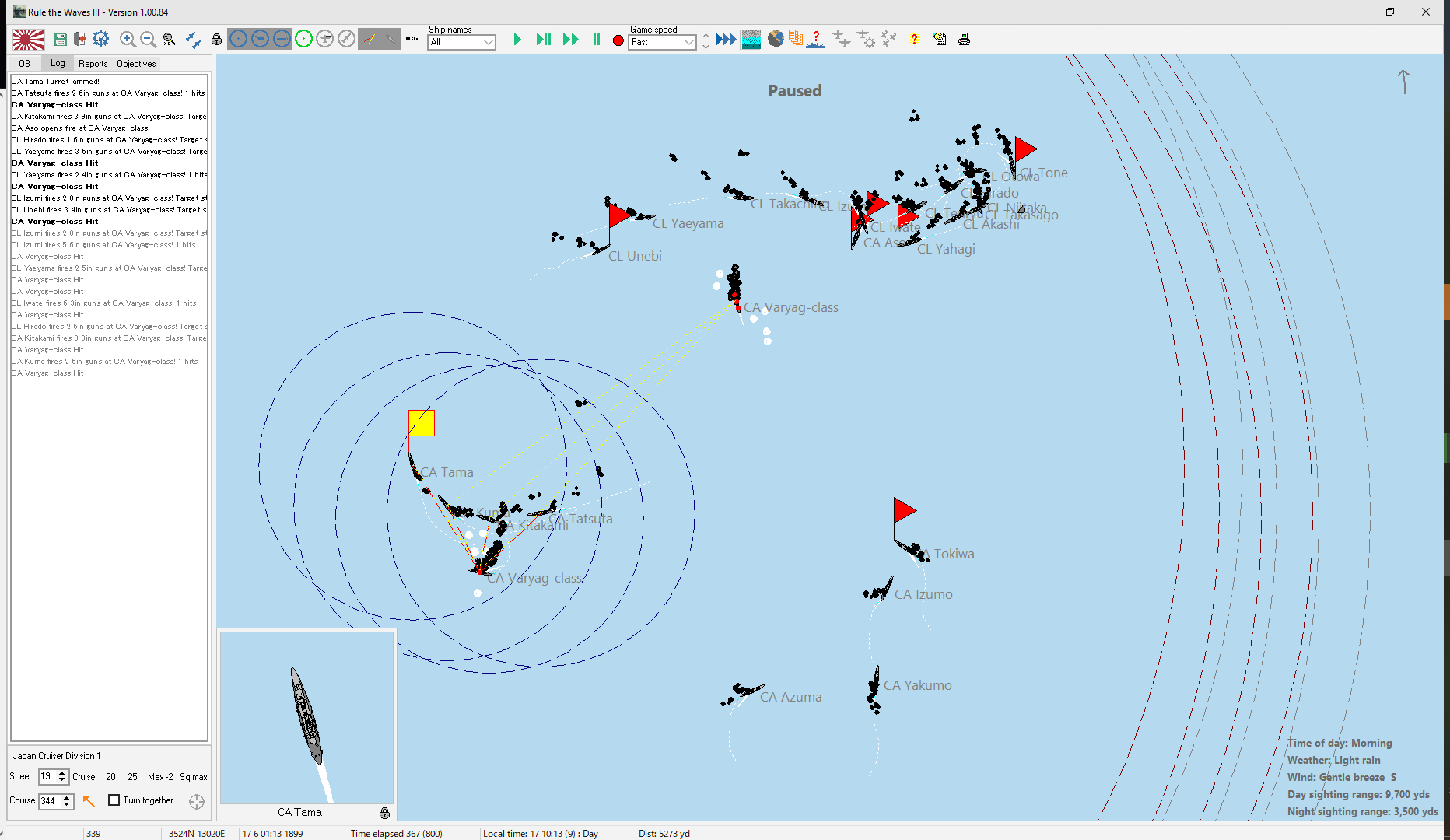
Task: Zoom in on the battle map
Action: tap(128, 39)
